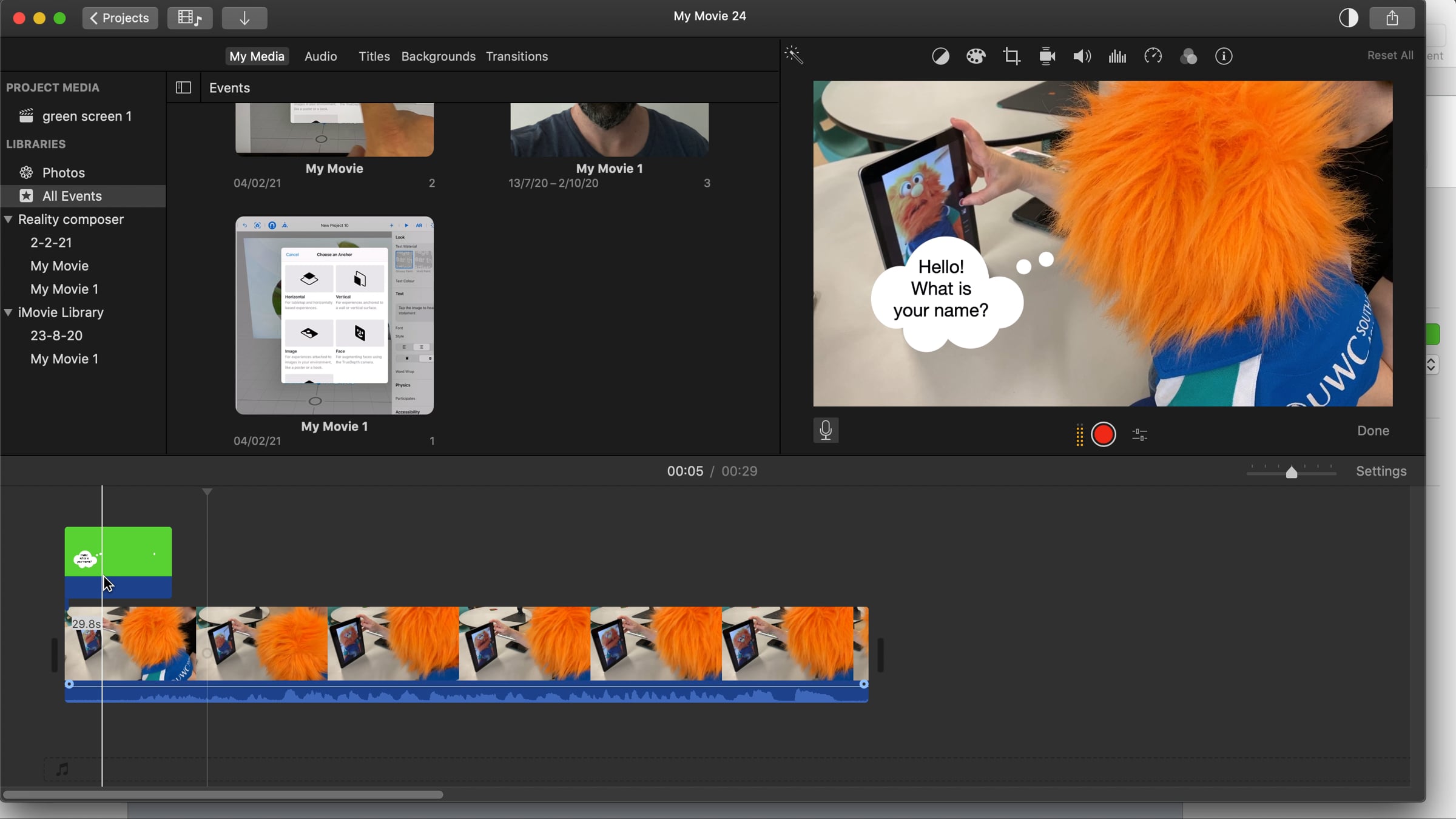Open the clip filter and audio effects tool
Image resolution: width=1456 pixels, height=819 pixels.
(x=1188, y=56)
